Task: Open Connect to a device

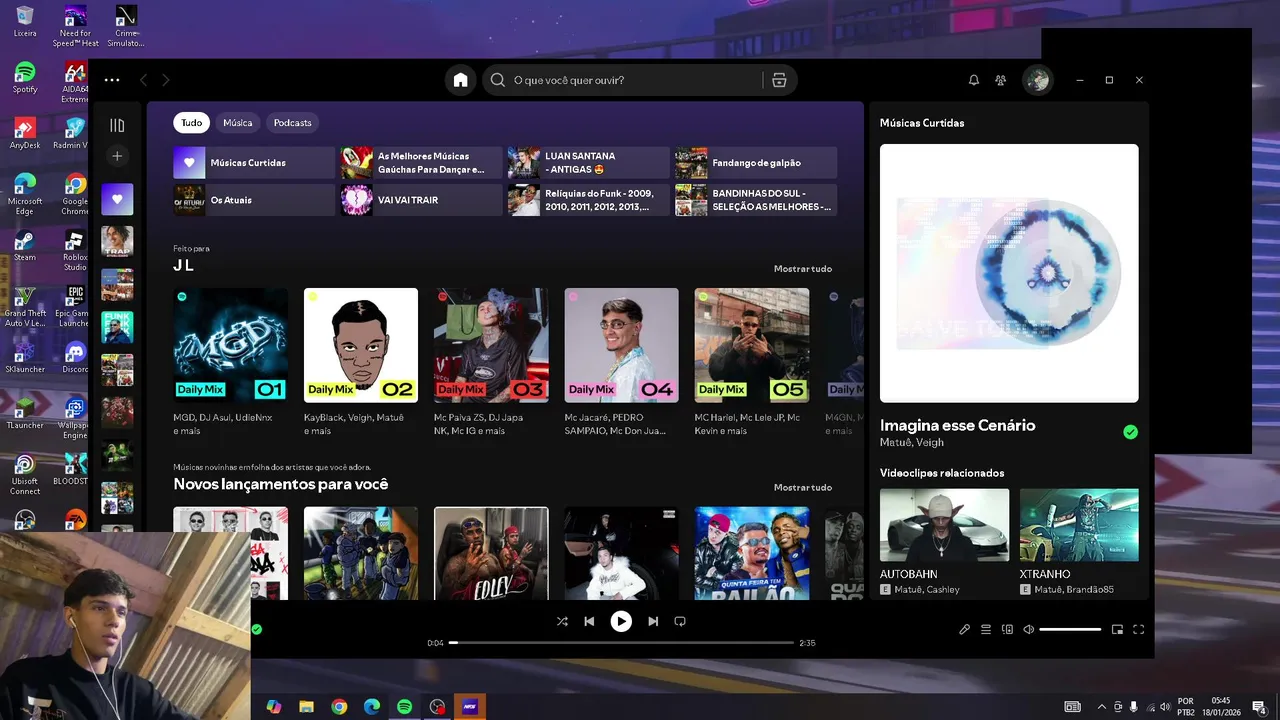Action: tap(1007, 630)
